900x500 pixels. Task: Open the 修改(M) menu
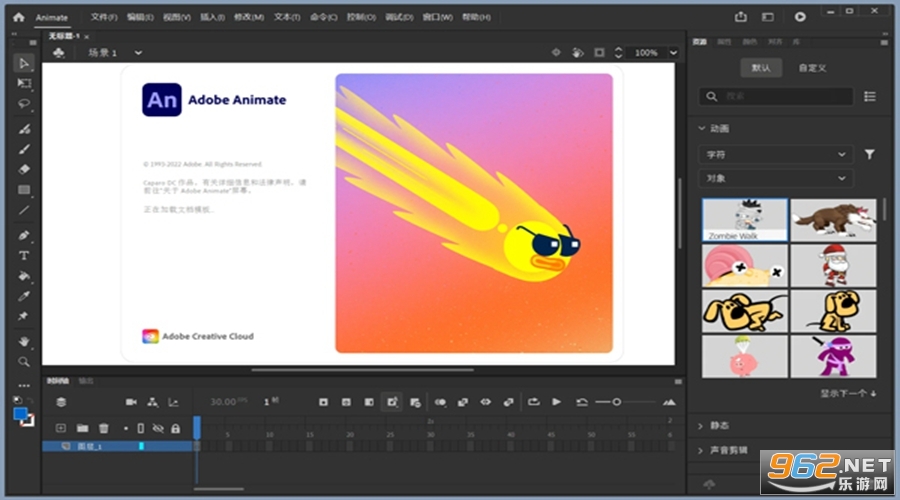pyautogui.click(x=249, y=17)
